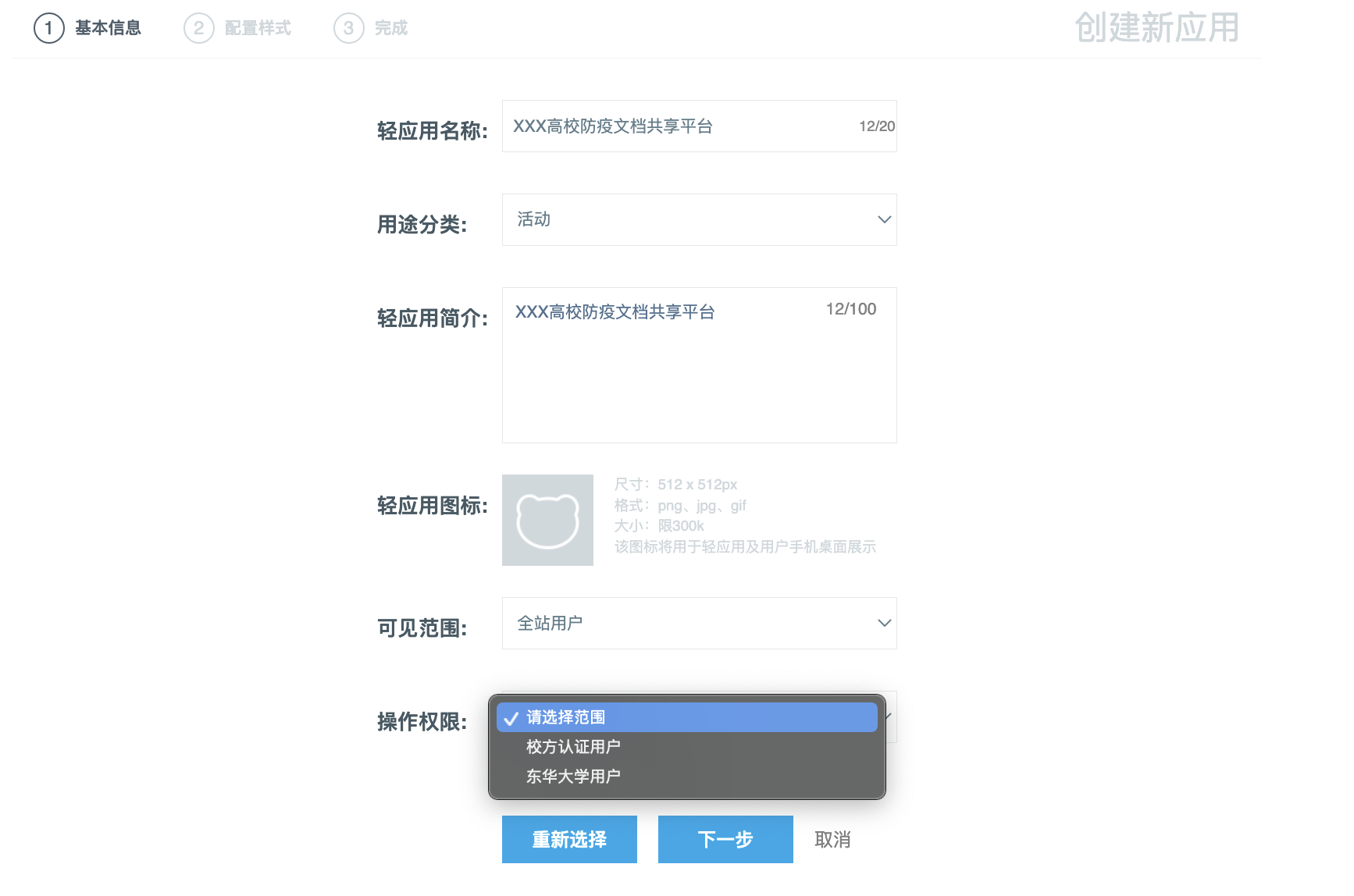1354x896 pixels.
Task: Click the chevron arrow of 用途分类 dropdown
Action: pos(884,219)
